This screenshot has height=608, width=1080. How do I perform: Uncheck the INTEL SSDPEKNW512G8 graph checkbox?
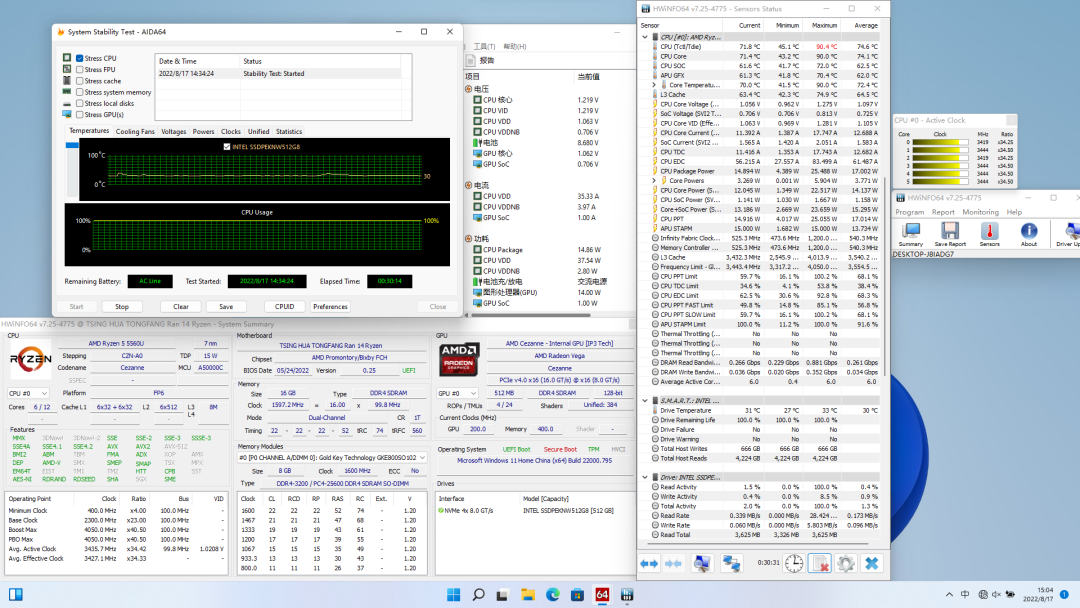click(x=227, y=146)
